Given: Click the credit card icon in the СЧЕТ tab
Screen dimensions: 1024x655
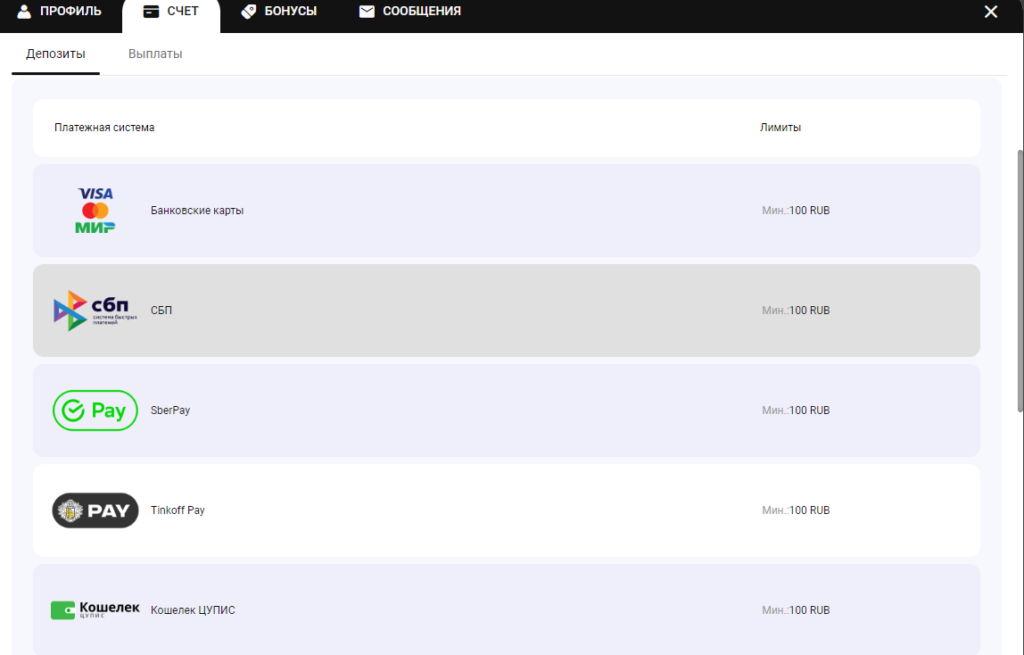Looking at the screenshot, I should (x=151, y=12).
